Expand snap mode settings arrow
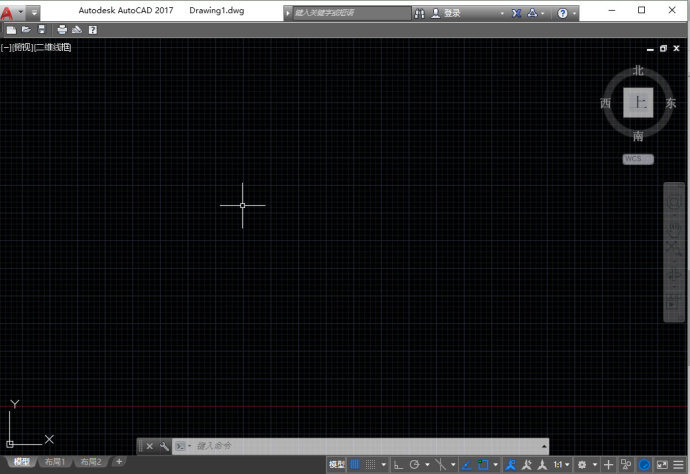This screenshot has height=474, width=690. tap(383, 464)
